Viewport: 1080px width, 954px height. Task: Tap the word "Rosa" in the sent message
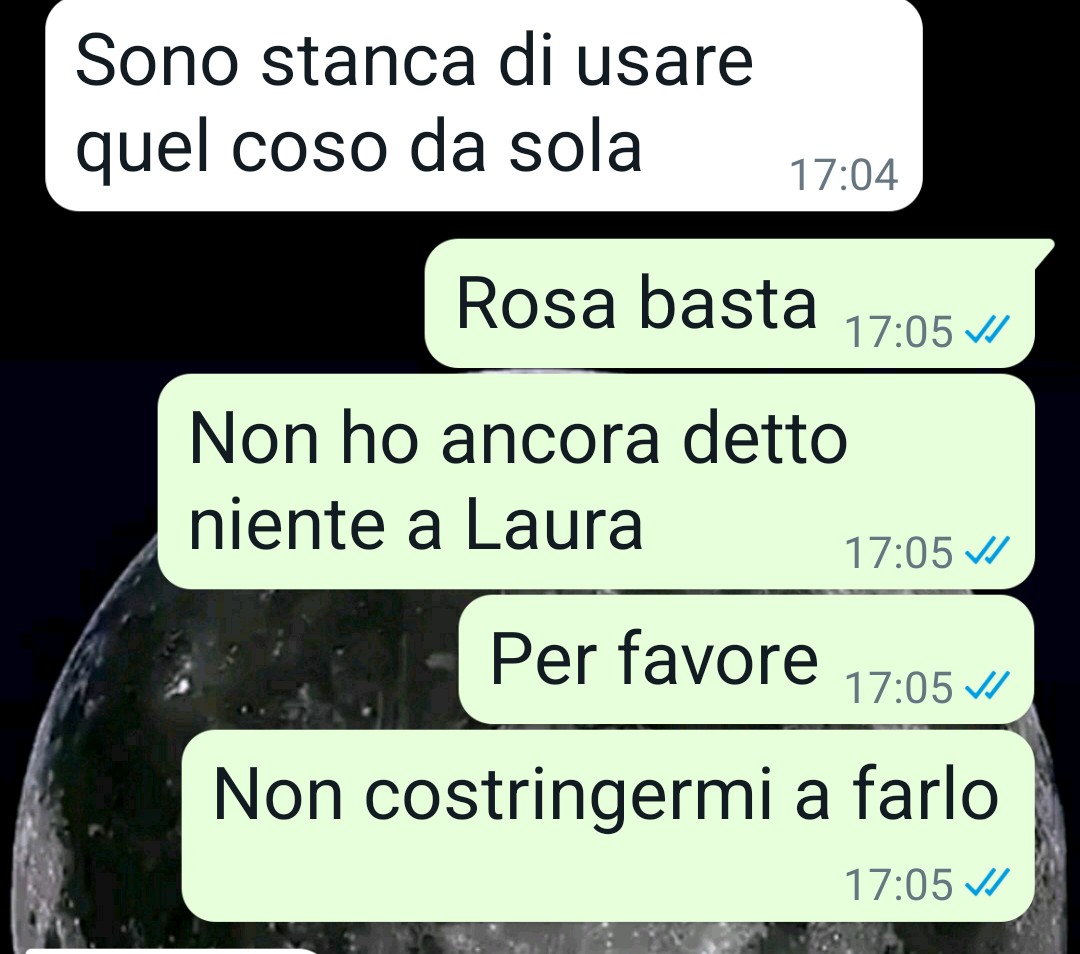point(535,304)
